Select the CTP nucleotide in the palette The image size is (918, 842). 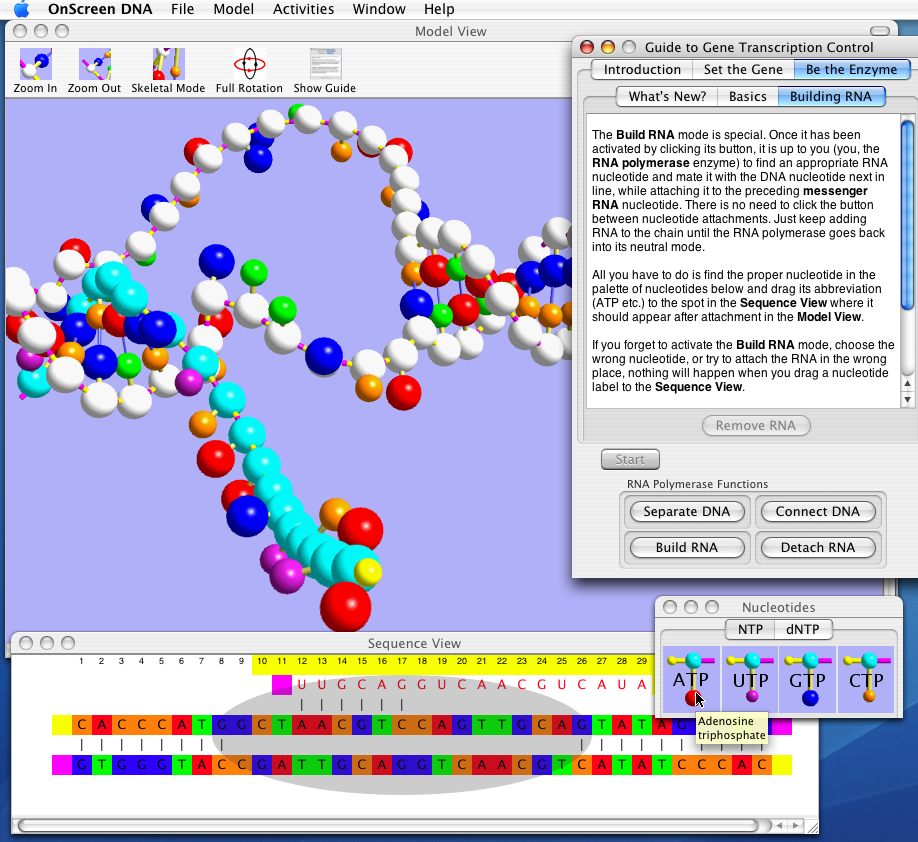click(x=866, y=679)
